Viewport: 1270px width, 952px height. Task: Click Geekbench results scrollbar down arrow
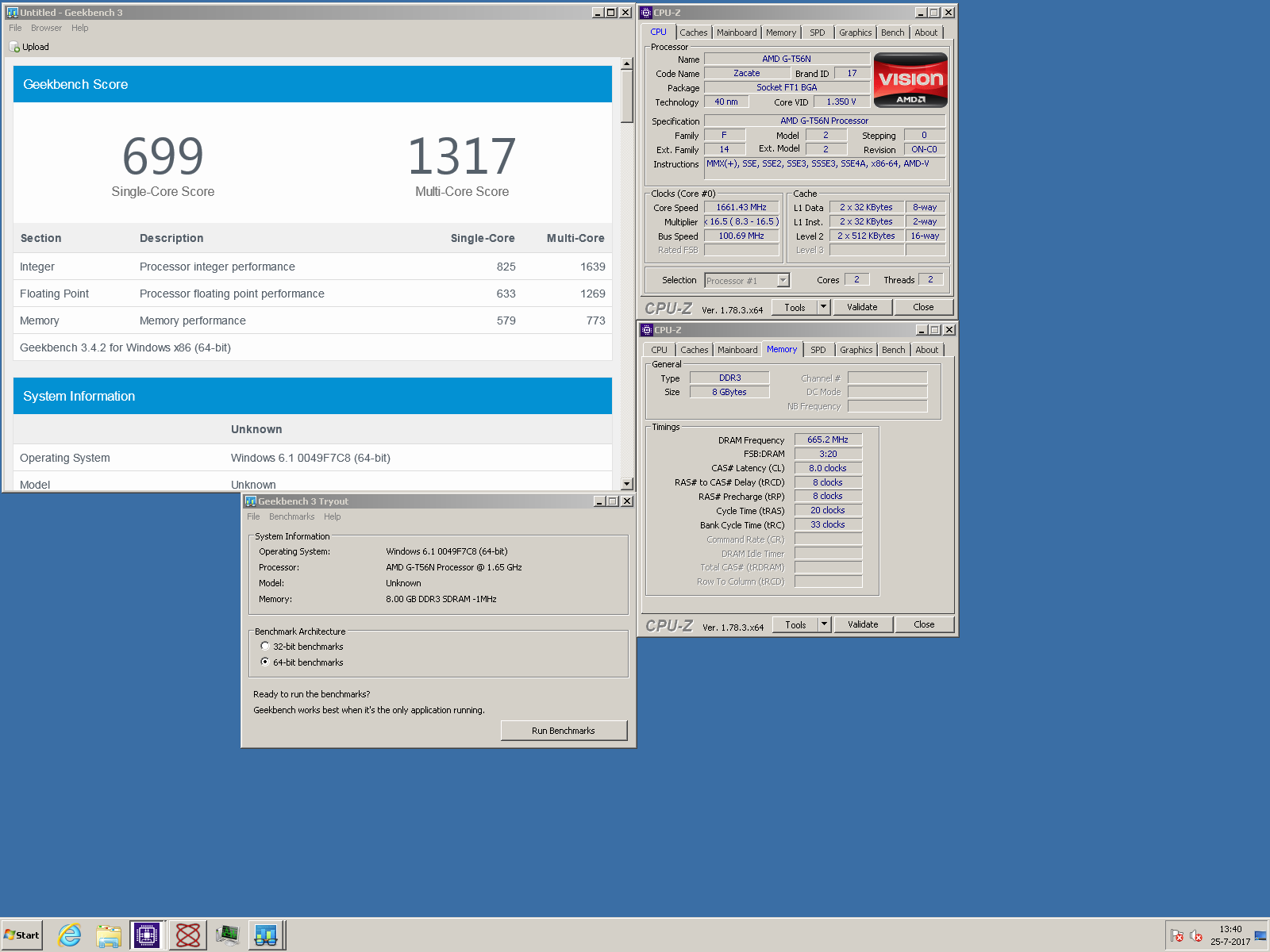pos(627,484)
